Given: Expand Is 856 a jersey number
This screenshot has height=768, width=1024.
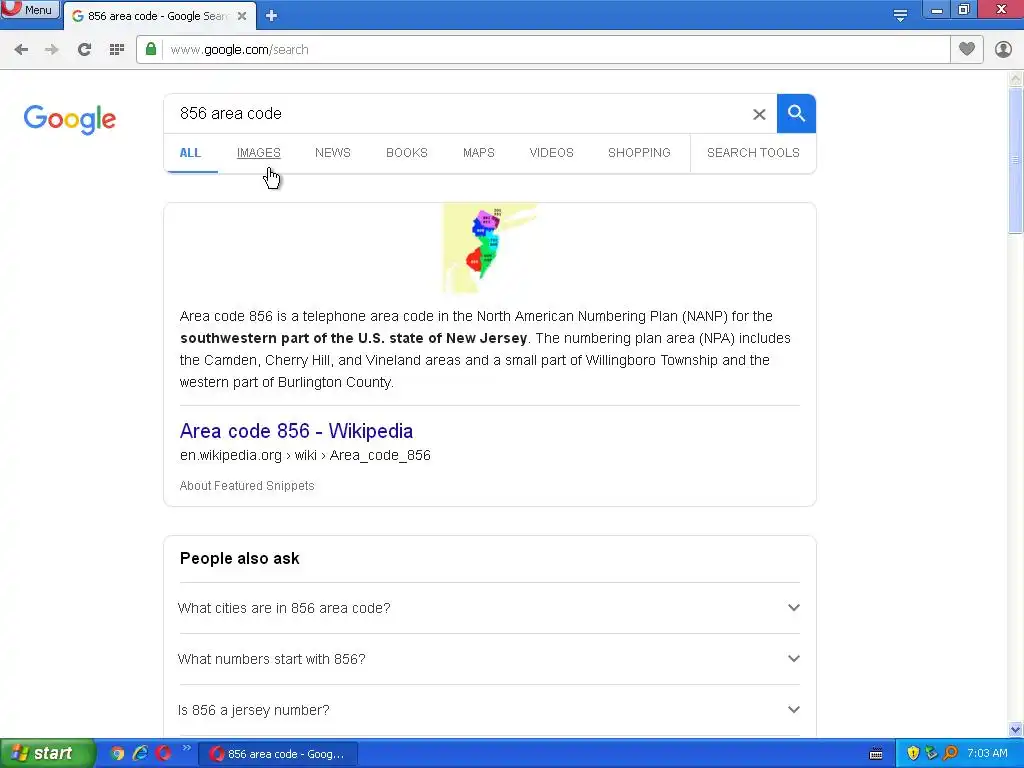Looking at the screenshot, I should [489, 710].
